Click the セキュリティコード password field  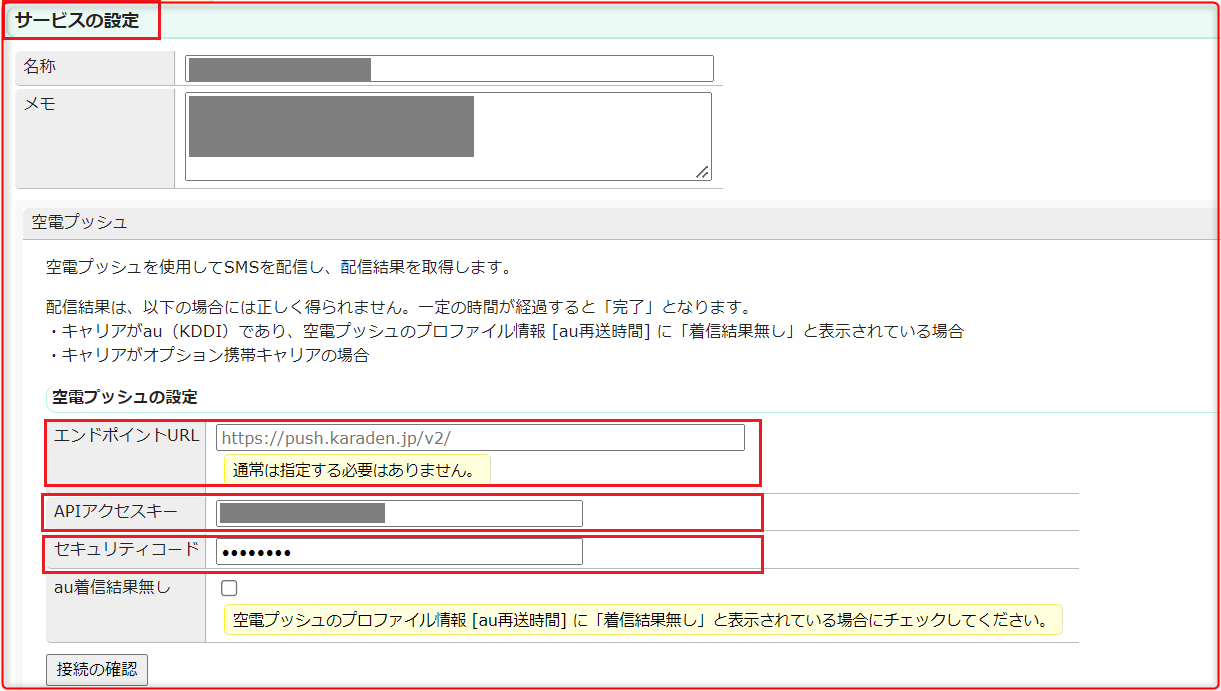click(400, 552)
